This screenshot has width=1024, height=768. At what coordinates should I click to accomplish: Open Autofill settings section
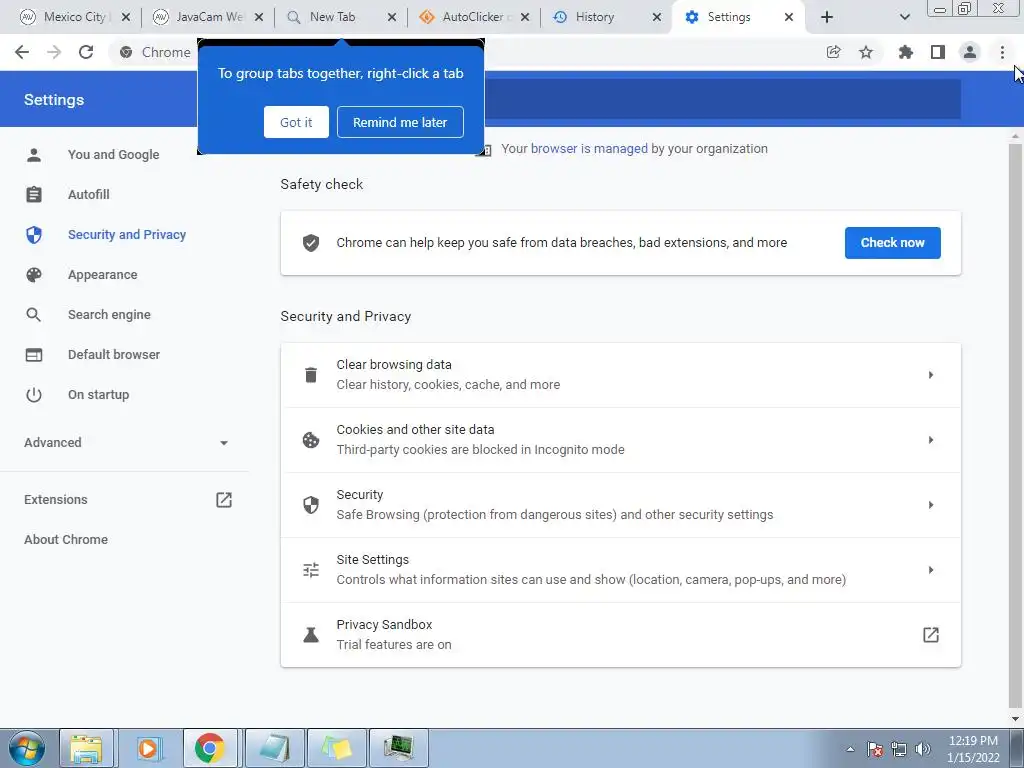click(89, 195)
